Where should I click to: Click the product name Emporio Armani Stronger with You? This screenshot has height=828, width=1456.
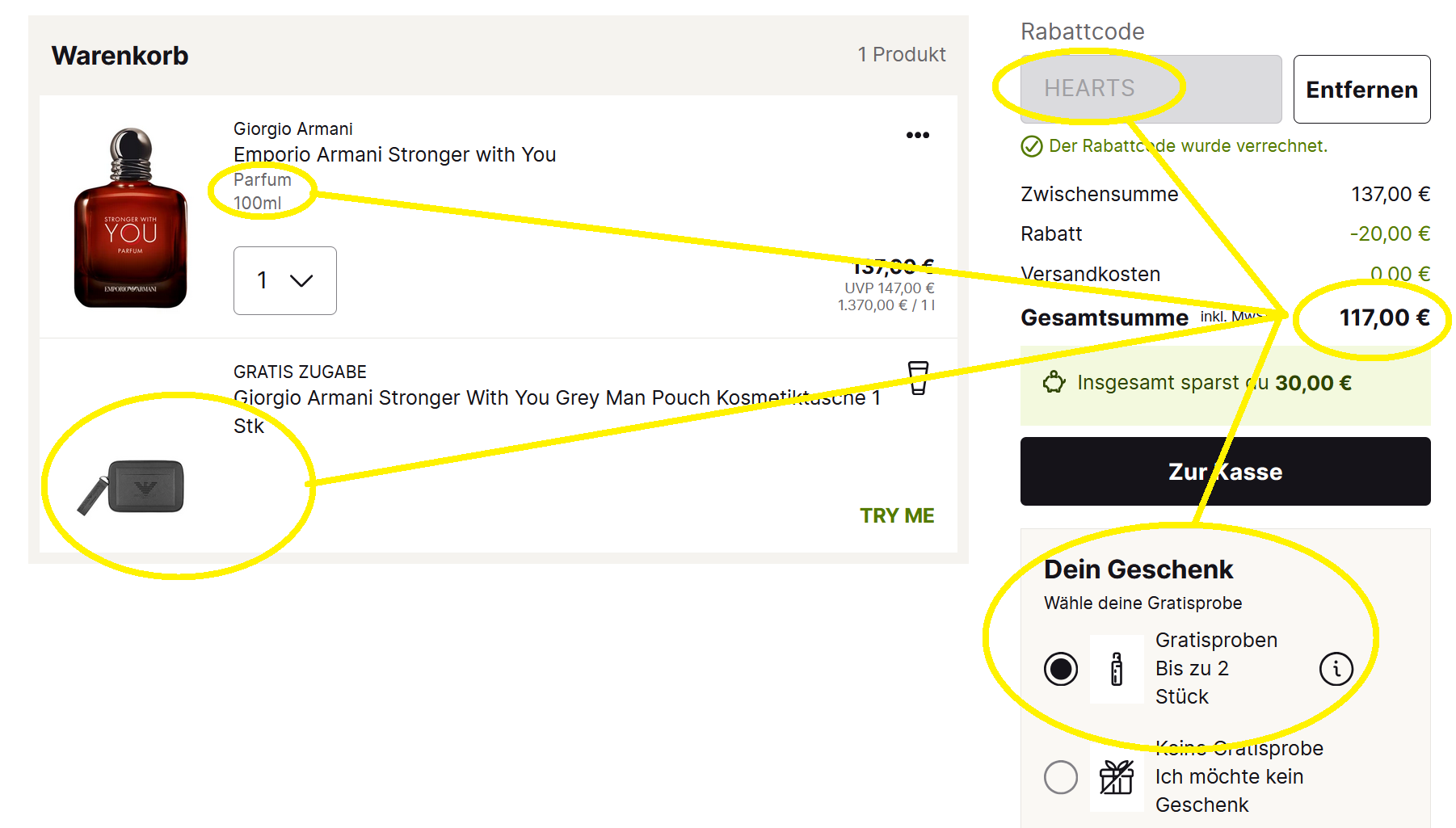(394, 154)
